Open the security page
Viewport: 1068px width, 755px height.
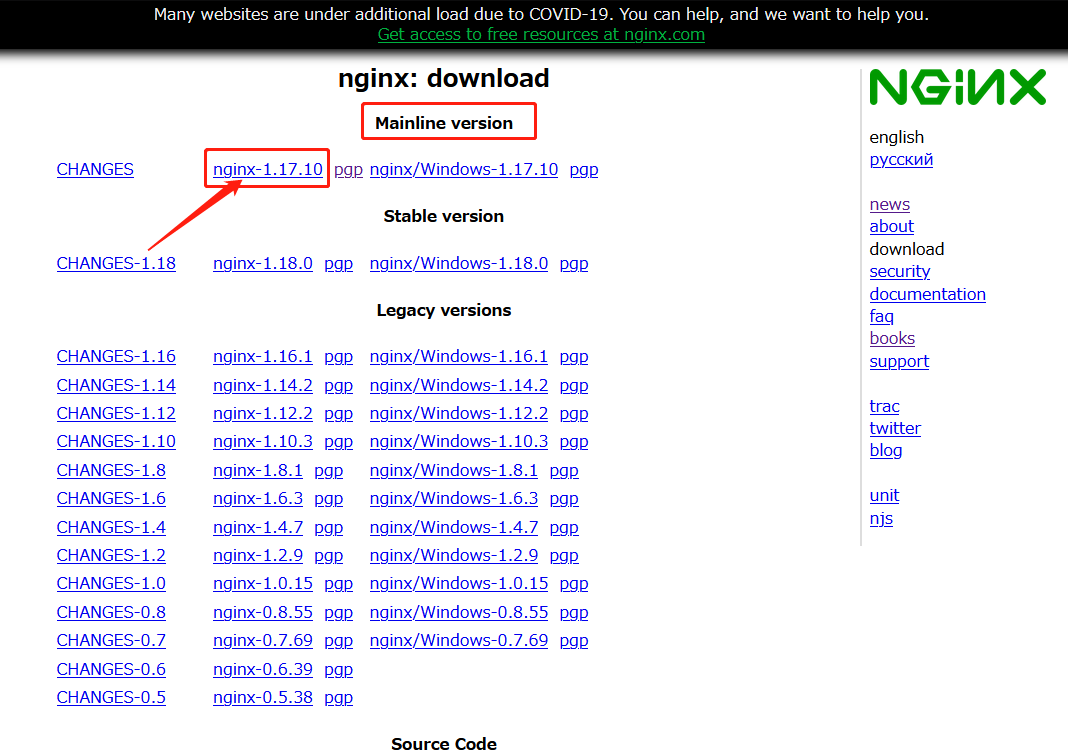(x=899, y=272)
